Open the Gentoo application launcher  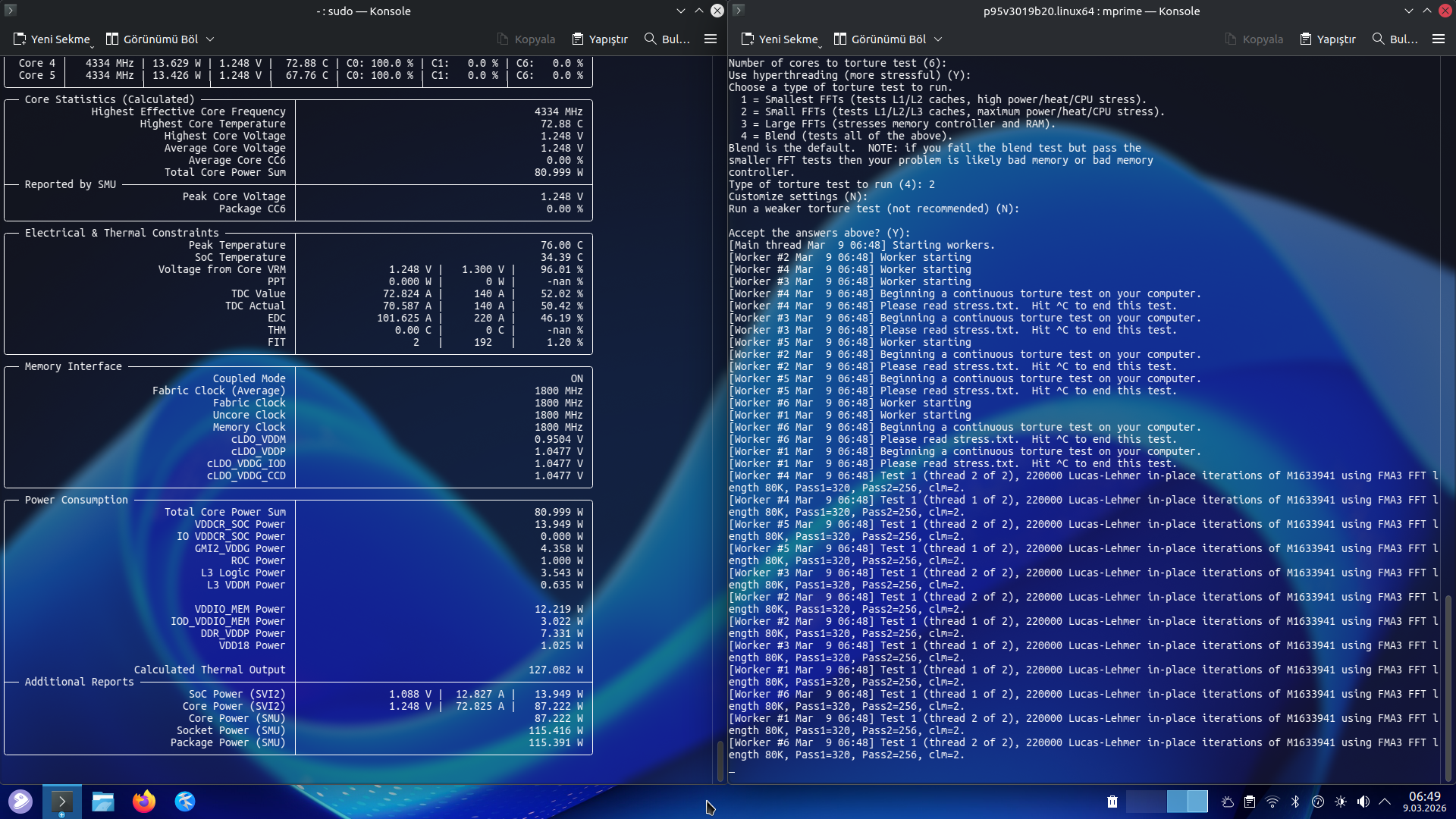20,802
